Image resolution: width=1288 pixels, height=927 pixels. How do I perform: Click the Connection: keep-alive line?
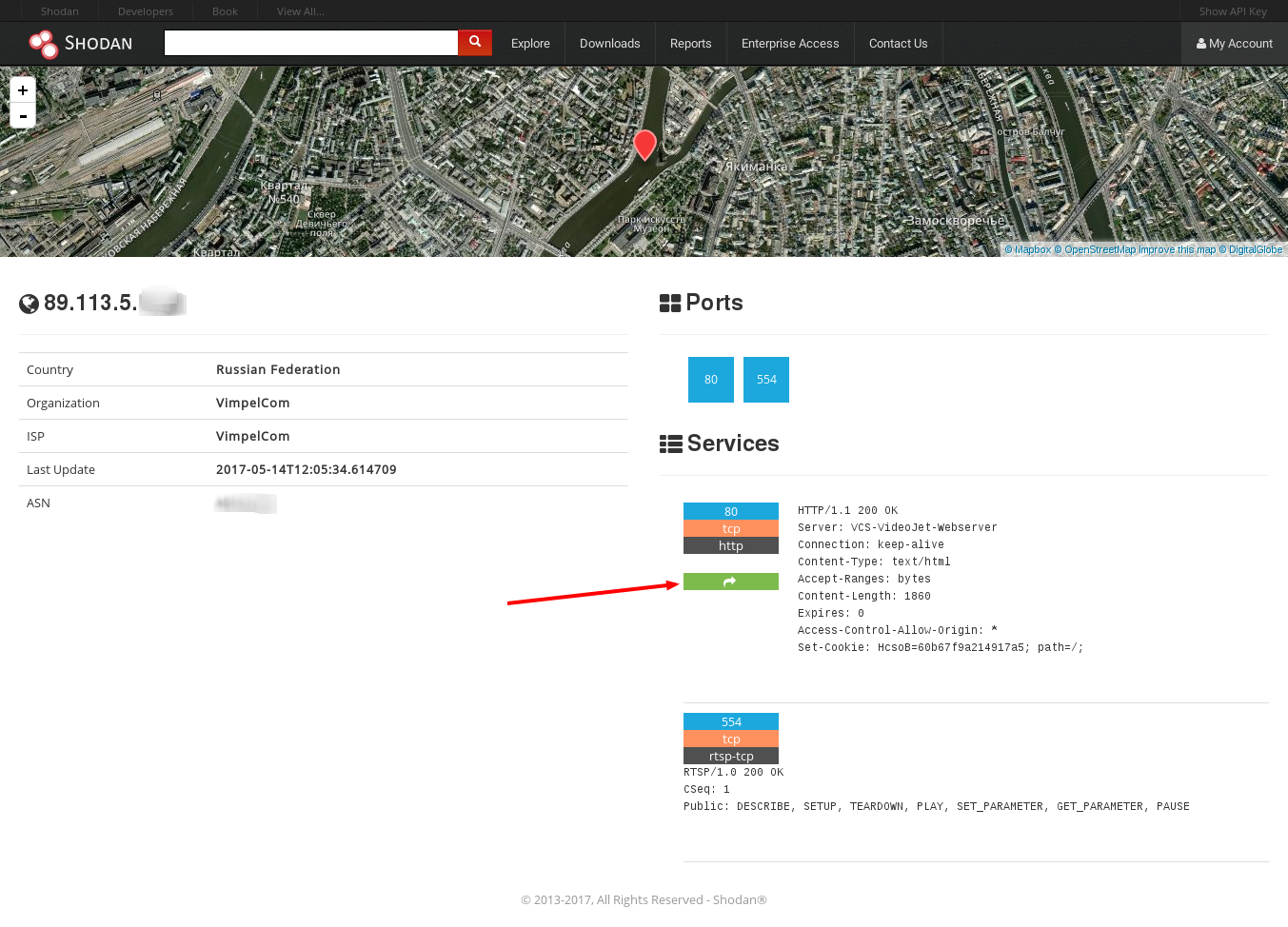(x=871, y=544)
